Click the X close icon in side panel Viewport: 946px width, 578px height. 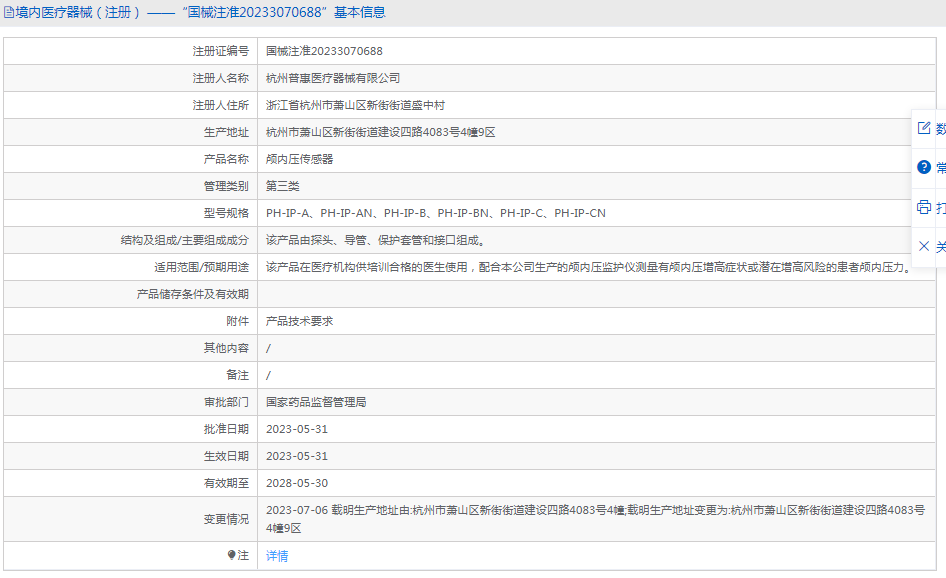[924, 246]
